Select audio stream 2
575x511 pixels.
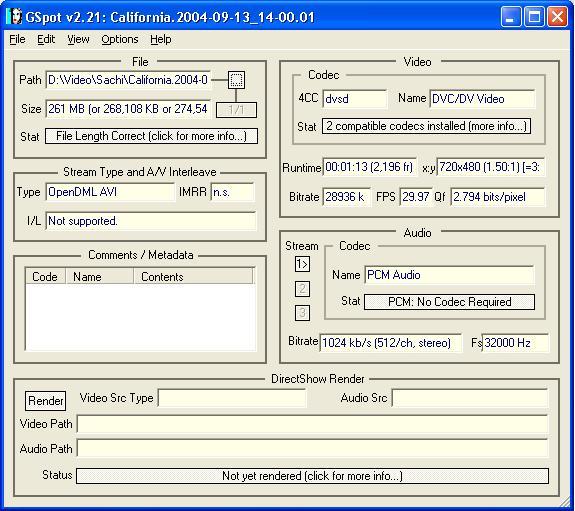coord(302,289)
